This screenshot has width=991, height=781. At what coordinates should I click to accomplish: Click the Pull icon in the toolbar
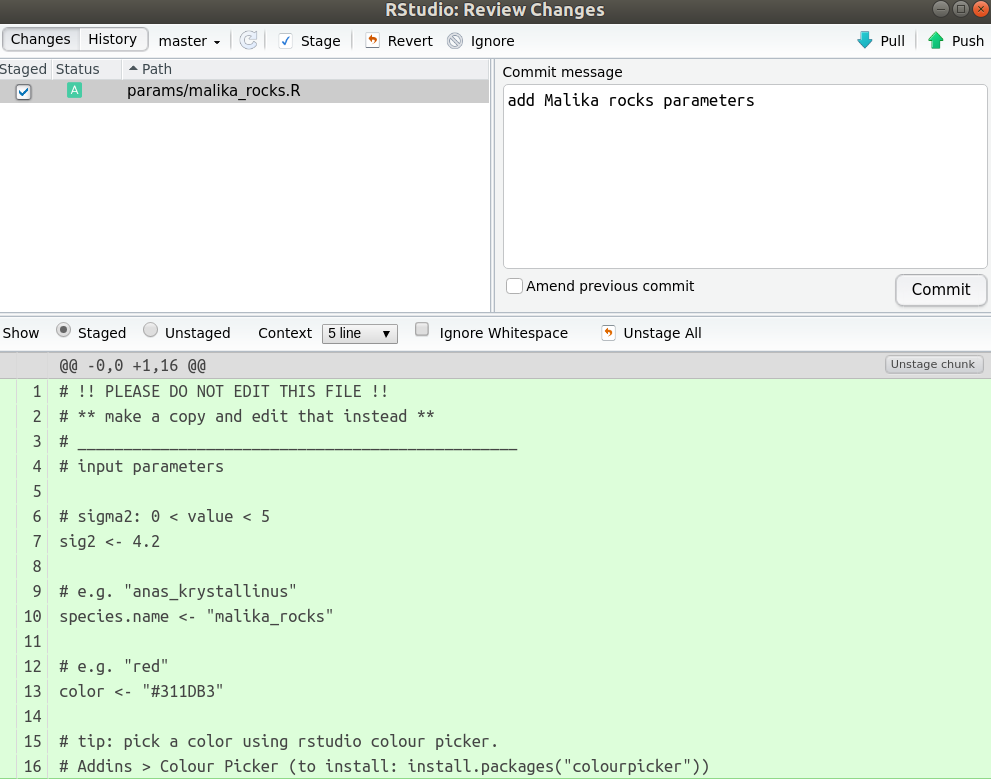point(862,40)
